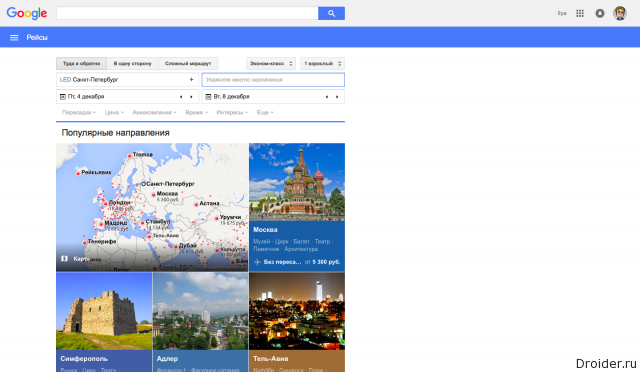Expand the Пересадки filter
This screenshot has width=640, height=372.
tap(79, 112)
